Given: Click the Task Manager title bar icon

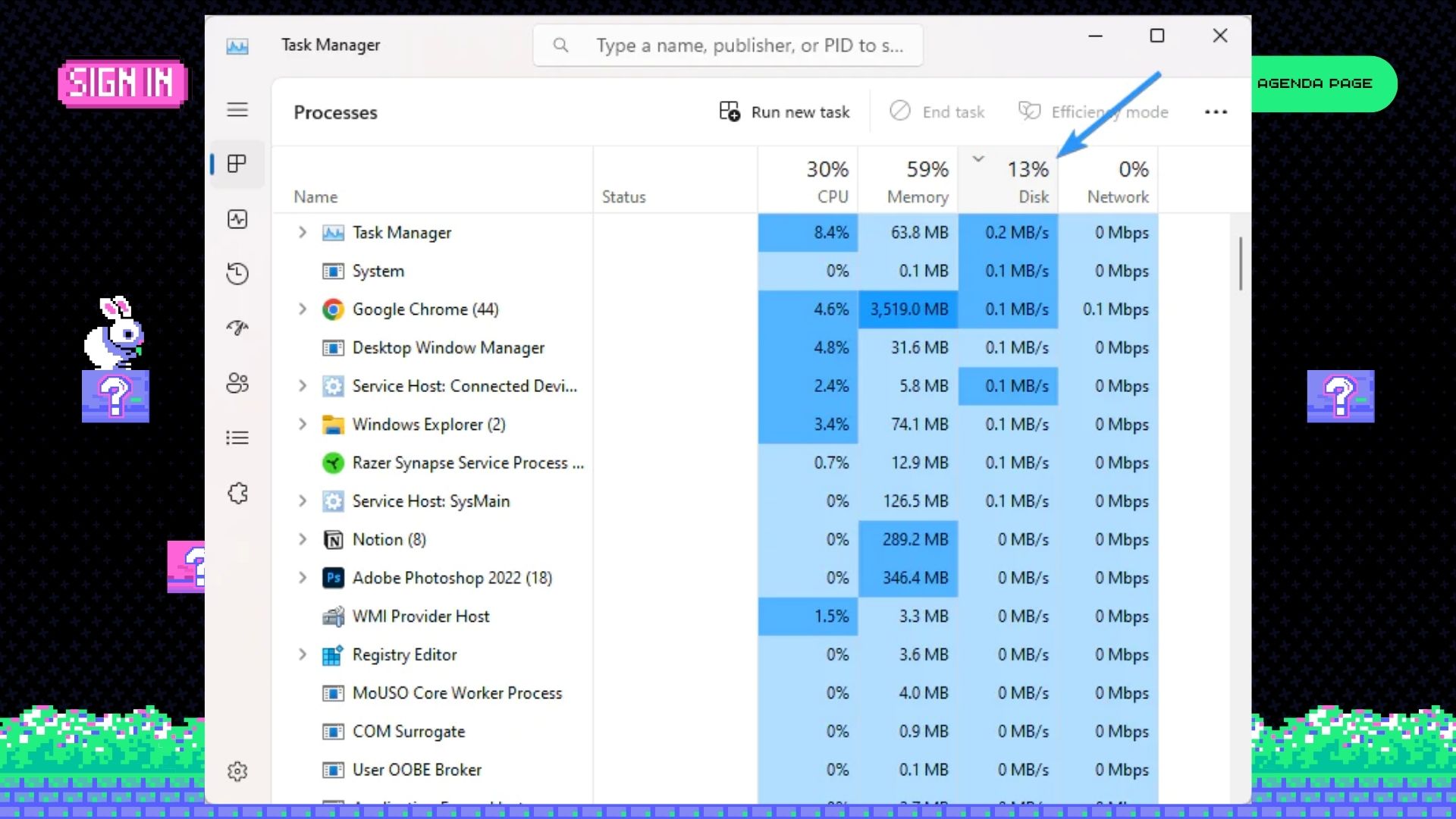Looking at the screenshot, I should point(237,46).
